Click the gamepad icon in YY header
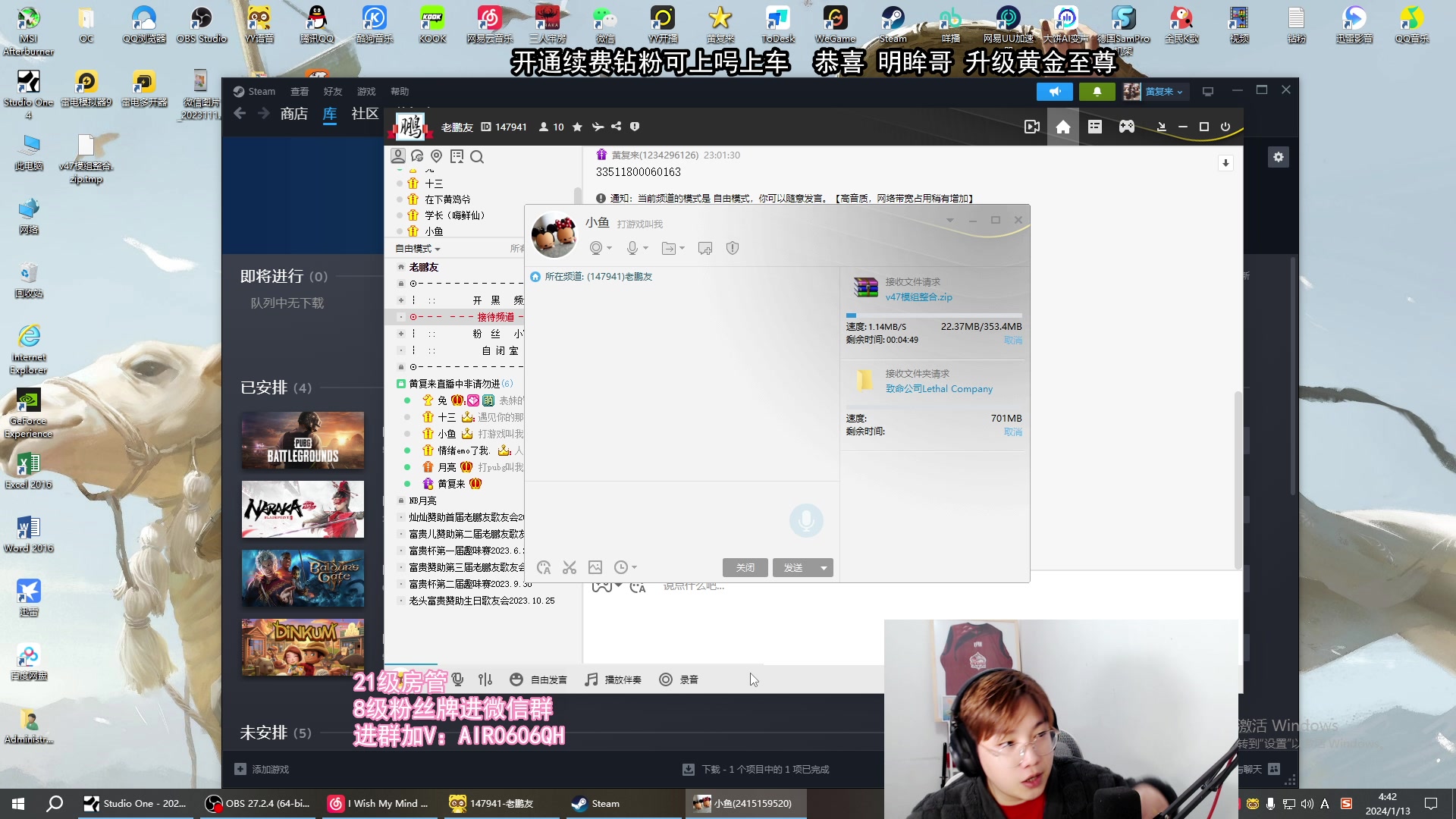Image resolution: width=1456 pixels, height=819 pixels. click(1127, 127)
